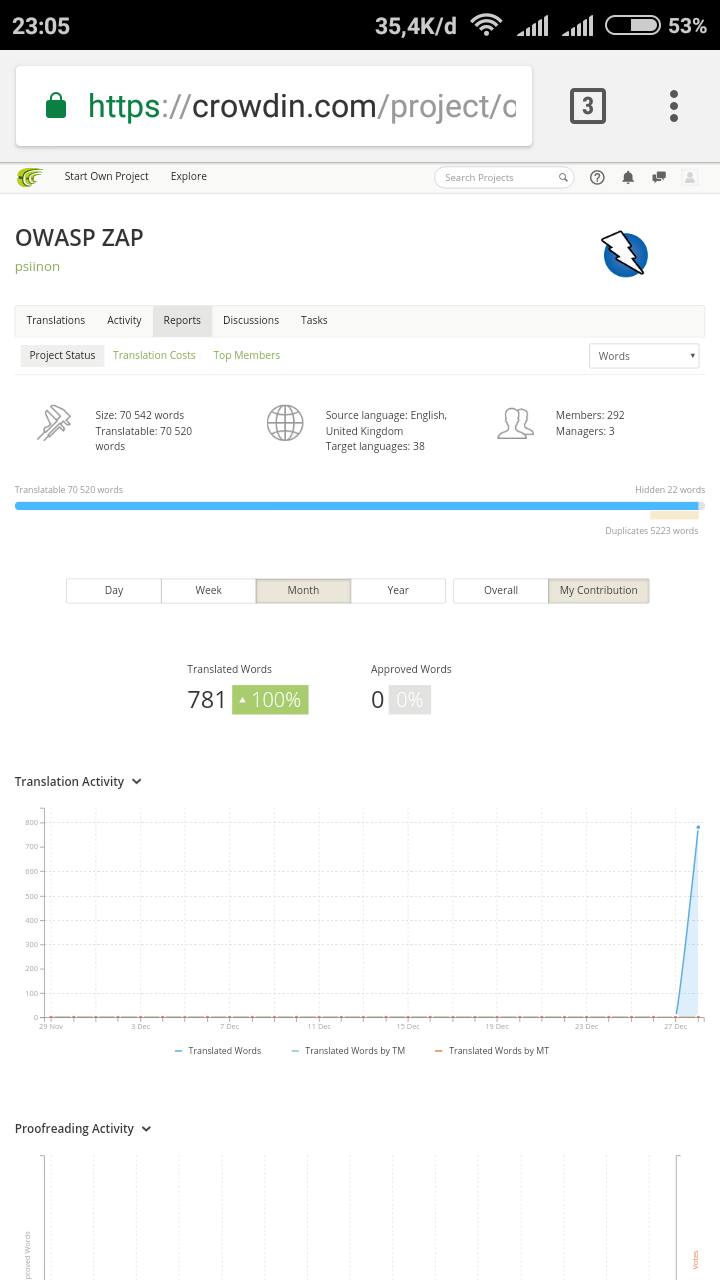
Task: Click the Duplicates 5223 words label
Action: [652, 531]
